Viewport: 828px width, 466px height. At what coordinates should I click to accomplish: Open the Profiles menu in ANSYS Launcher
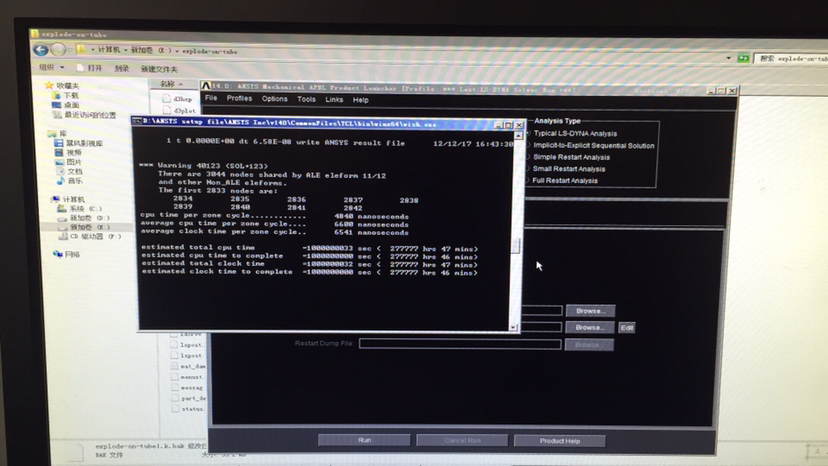(x=239, y=98)
